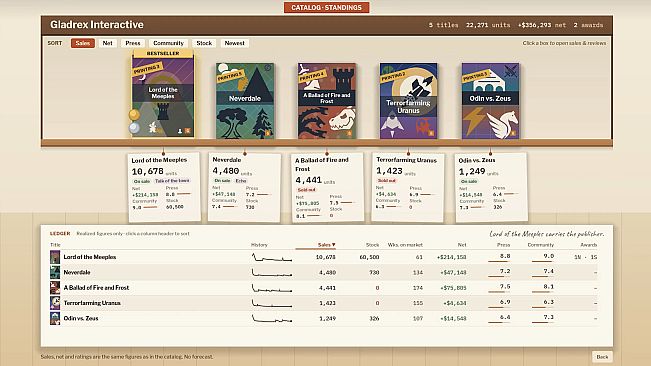
Task: Sort ledger by the Press column header
Action: click(504, 245)
